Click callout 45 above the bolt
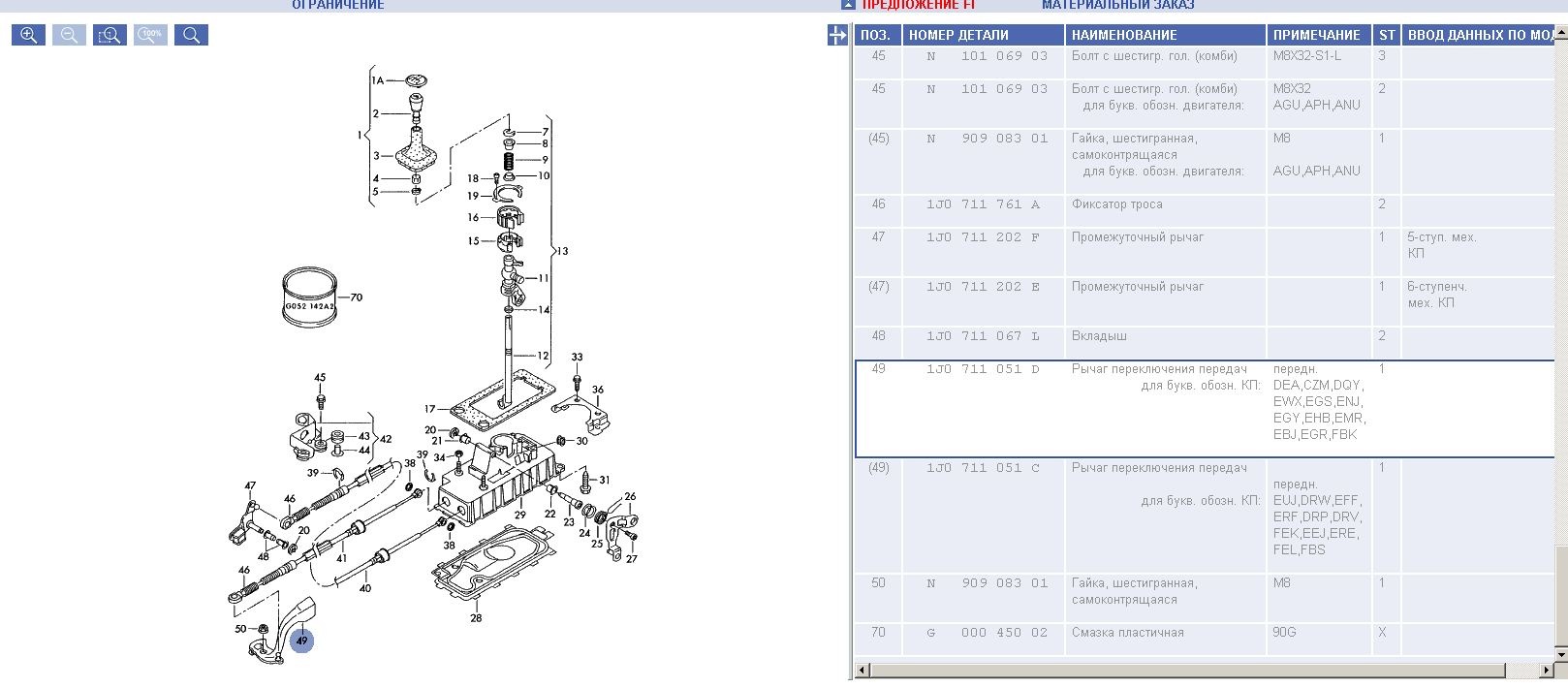Viewport: 1568px width, 688px height. click(320, 378)
